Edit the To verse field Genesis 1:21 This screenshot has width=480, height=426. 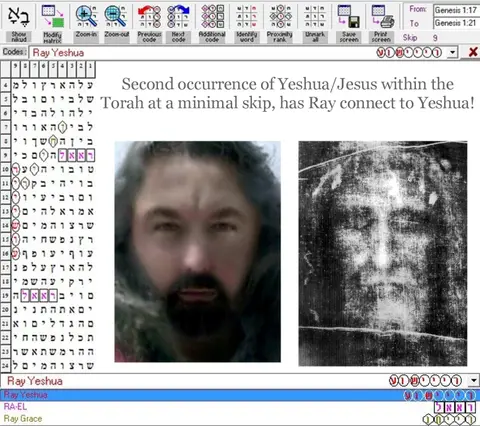click(x=456, y=23)
